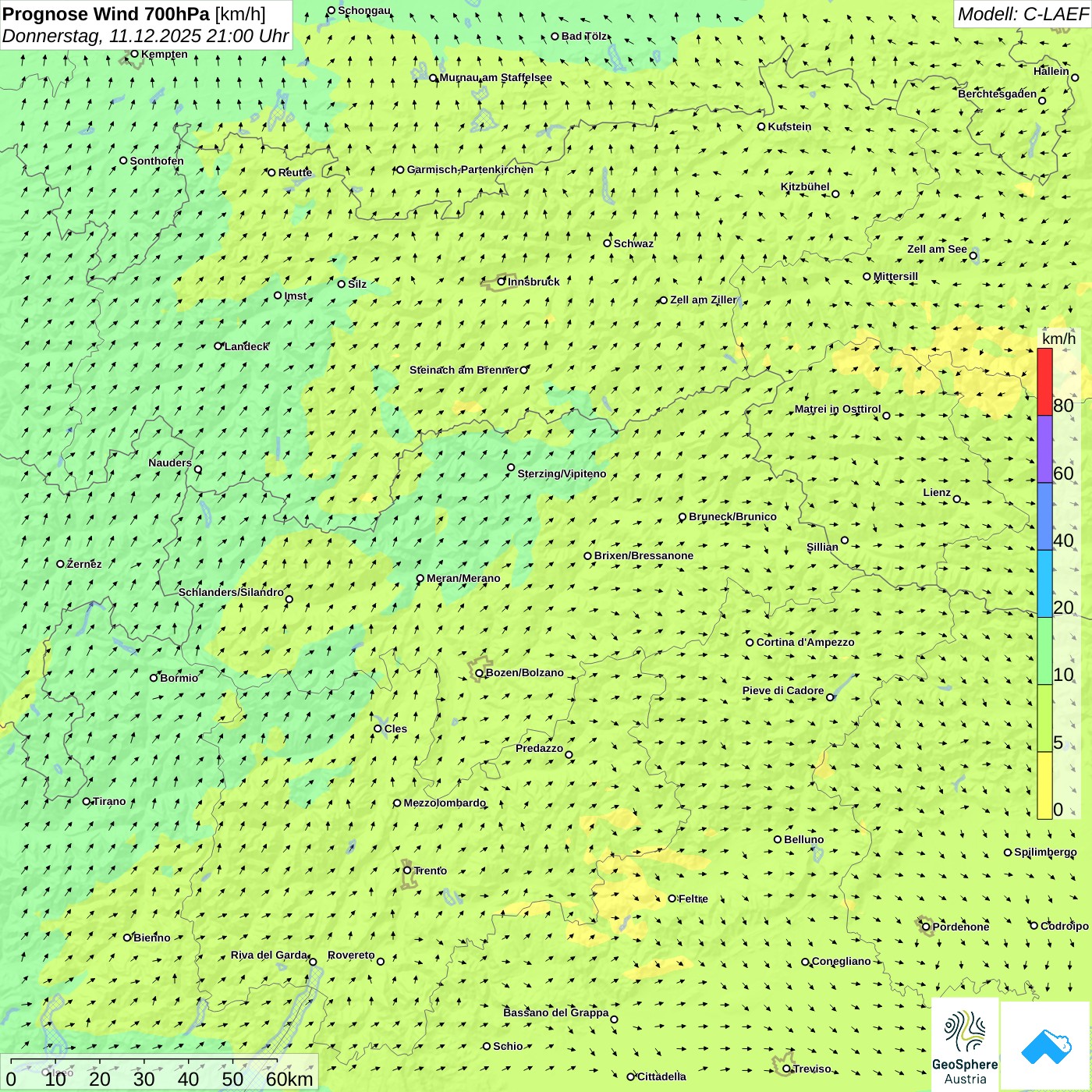Click the 'Bad Tölz' label

(583, 36)
